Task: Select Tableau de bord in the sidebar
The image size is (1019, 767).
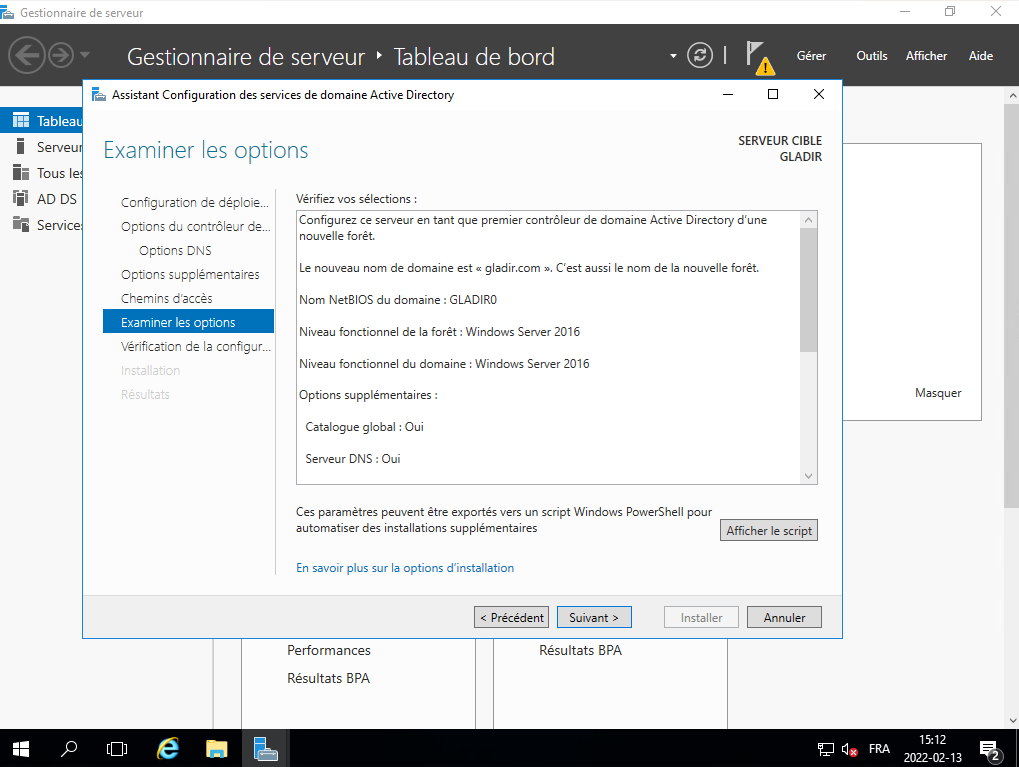Action: point(42,121)
